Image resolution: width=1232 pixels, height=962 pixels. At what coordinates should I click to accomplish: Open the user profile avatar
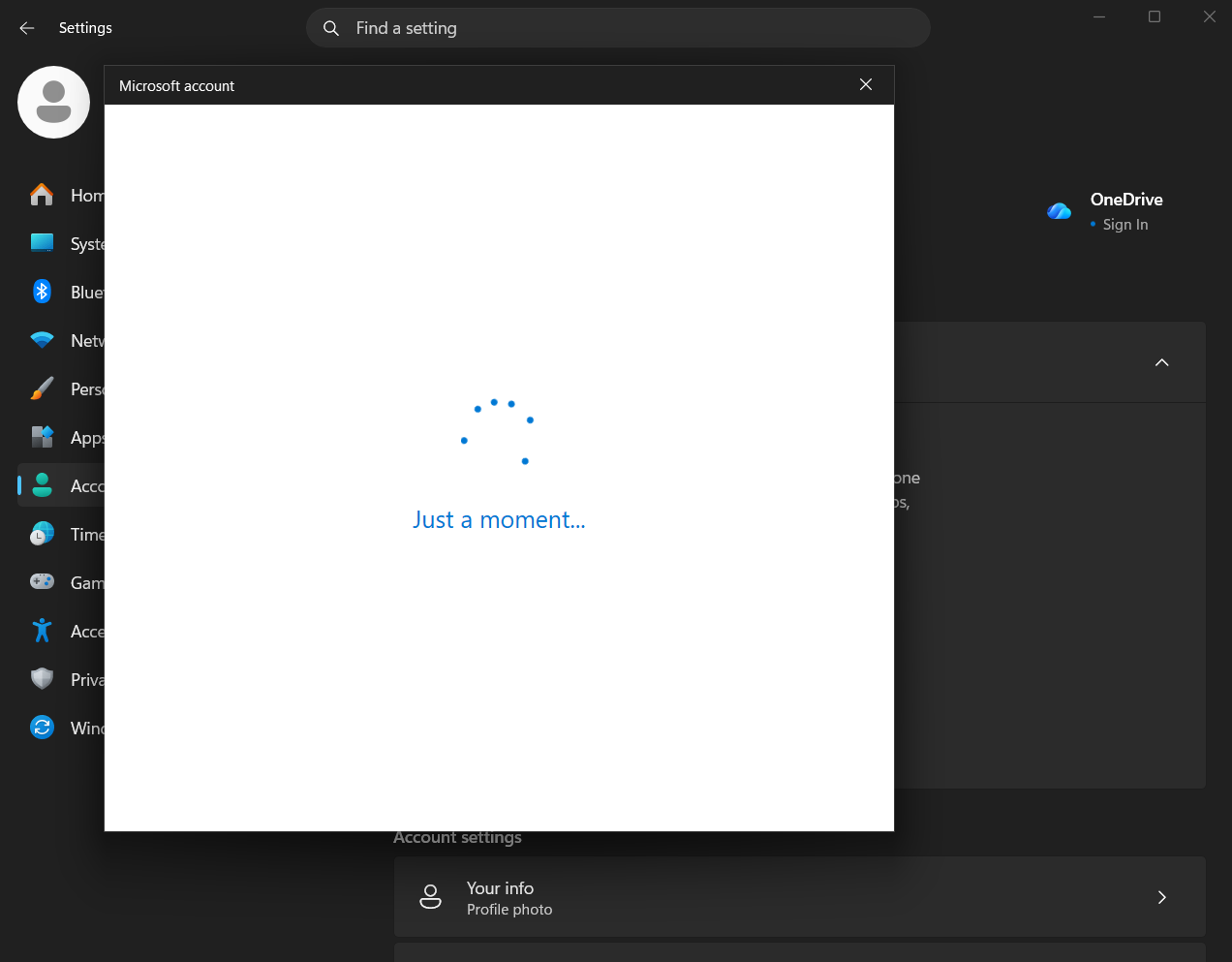[54, 102]
